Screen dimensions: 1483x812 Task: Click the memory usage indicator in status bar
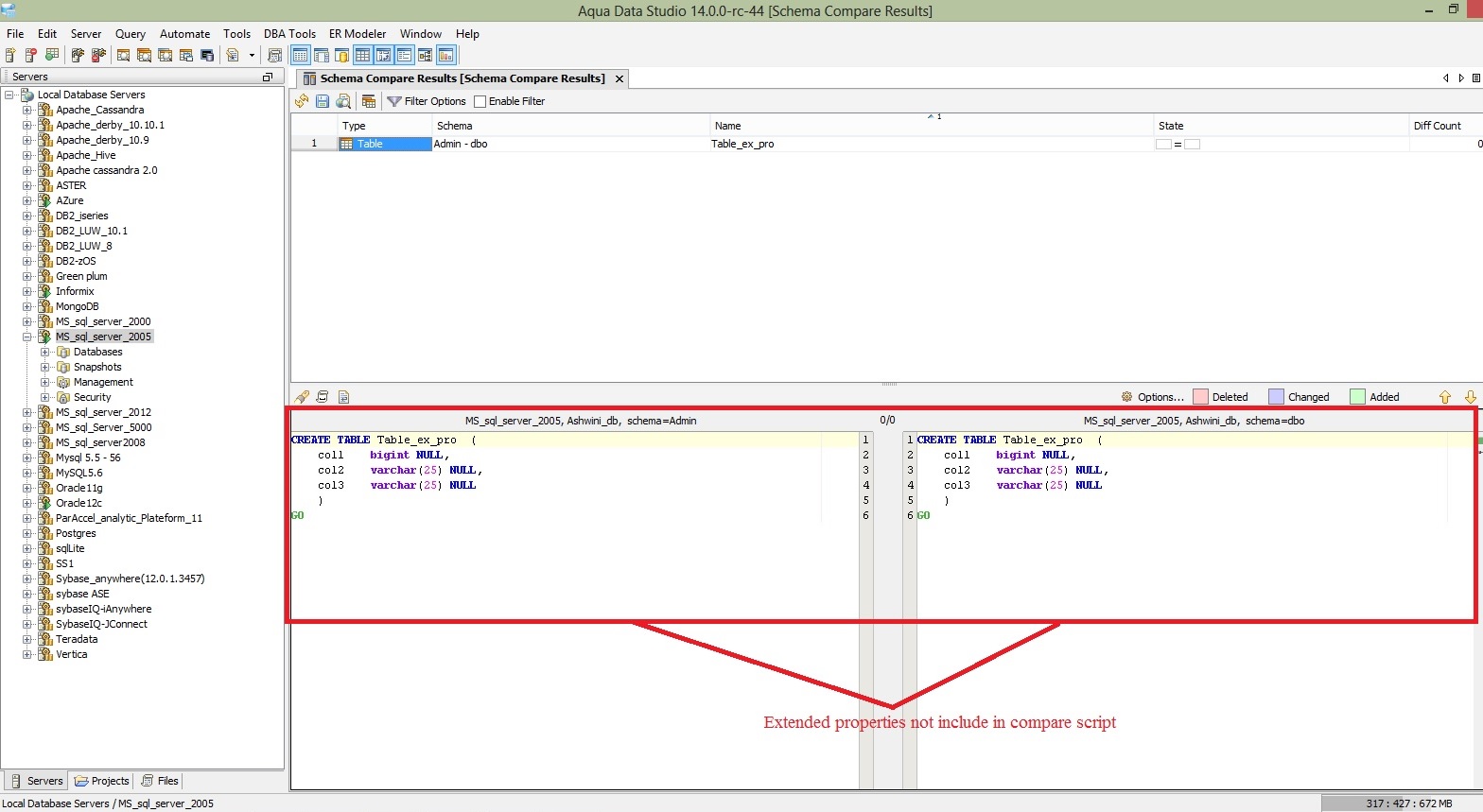1402,803
